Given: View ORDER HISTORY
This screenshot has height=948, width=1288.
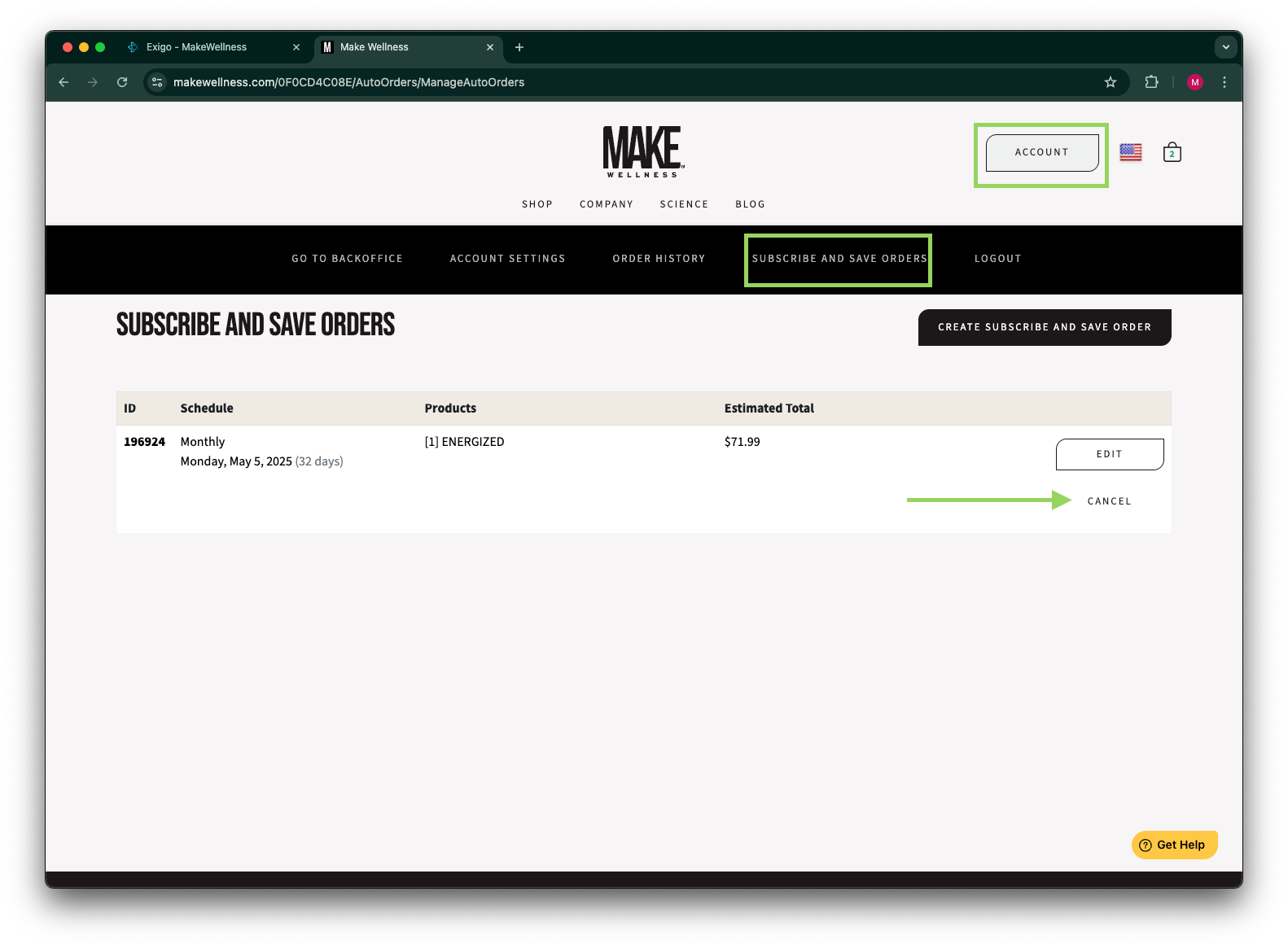Looking at the screenshot, I should [659, 259].
